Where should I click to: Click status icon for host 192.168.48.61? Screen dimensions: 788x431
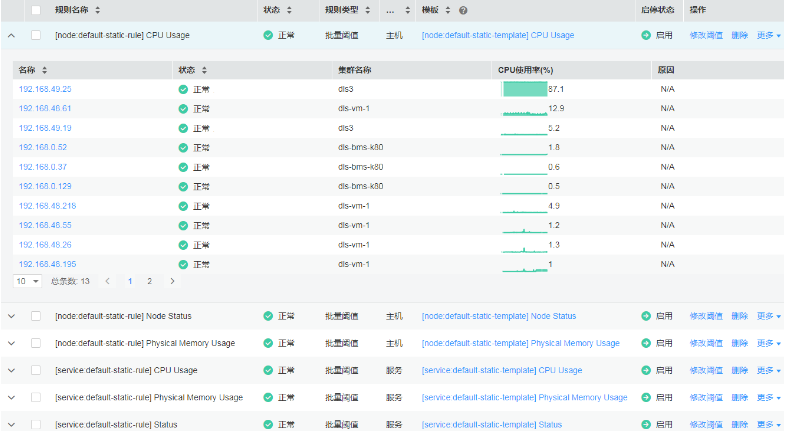pyautogui.click(x=183, y=109)
